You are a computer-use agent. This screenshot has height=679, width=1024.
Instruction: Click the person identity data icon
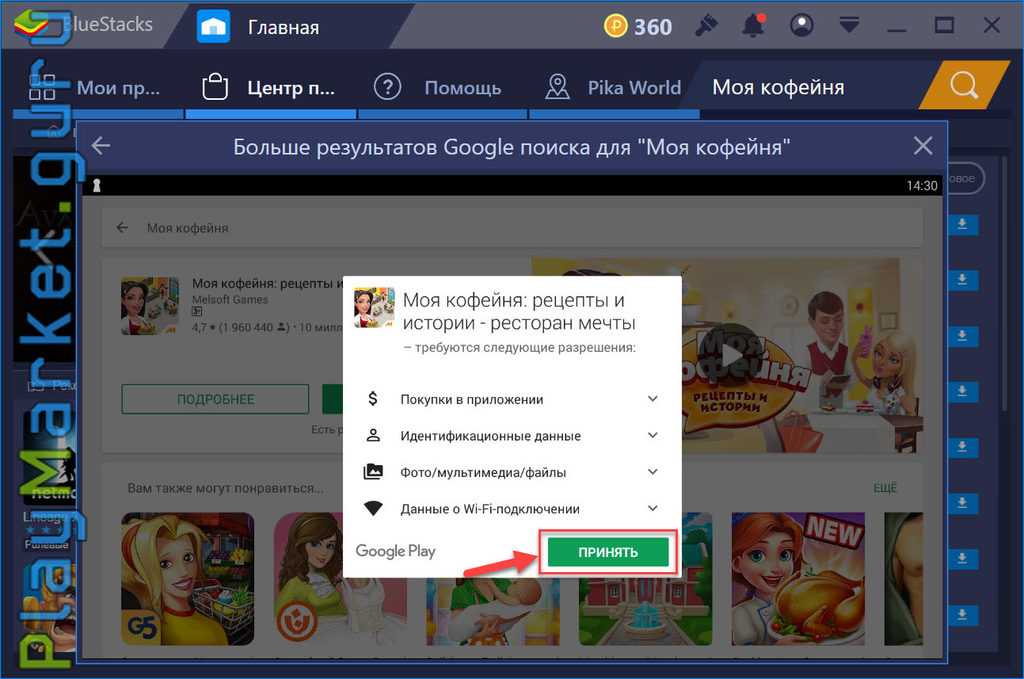coord(373,435)
